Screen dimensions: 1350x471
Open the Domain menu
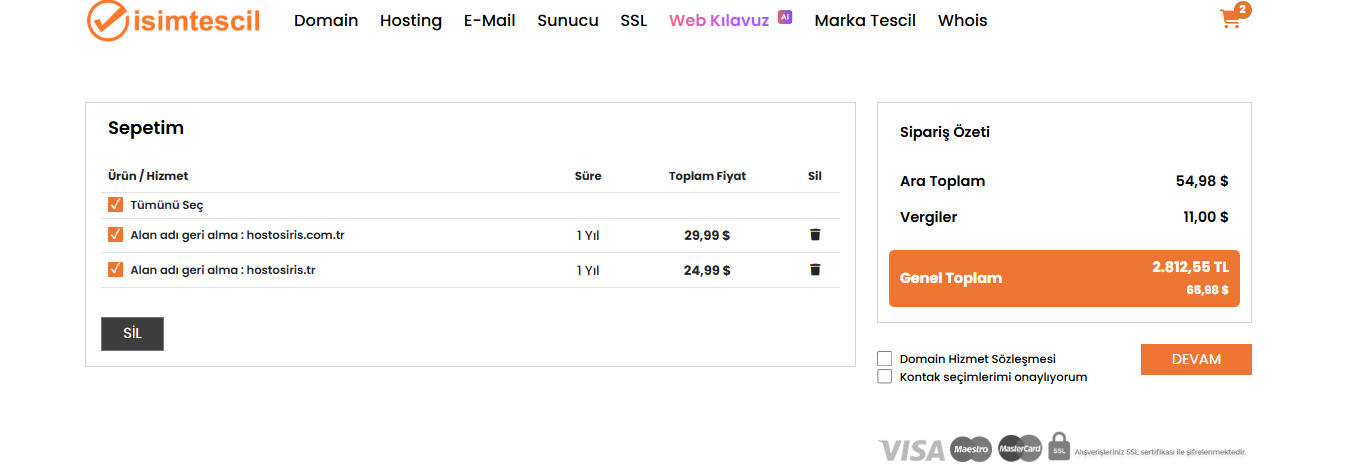pos(326,20)
